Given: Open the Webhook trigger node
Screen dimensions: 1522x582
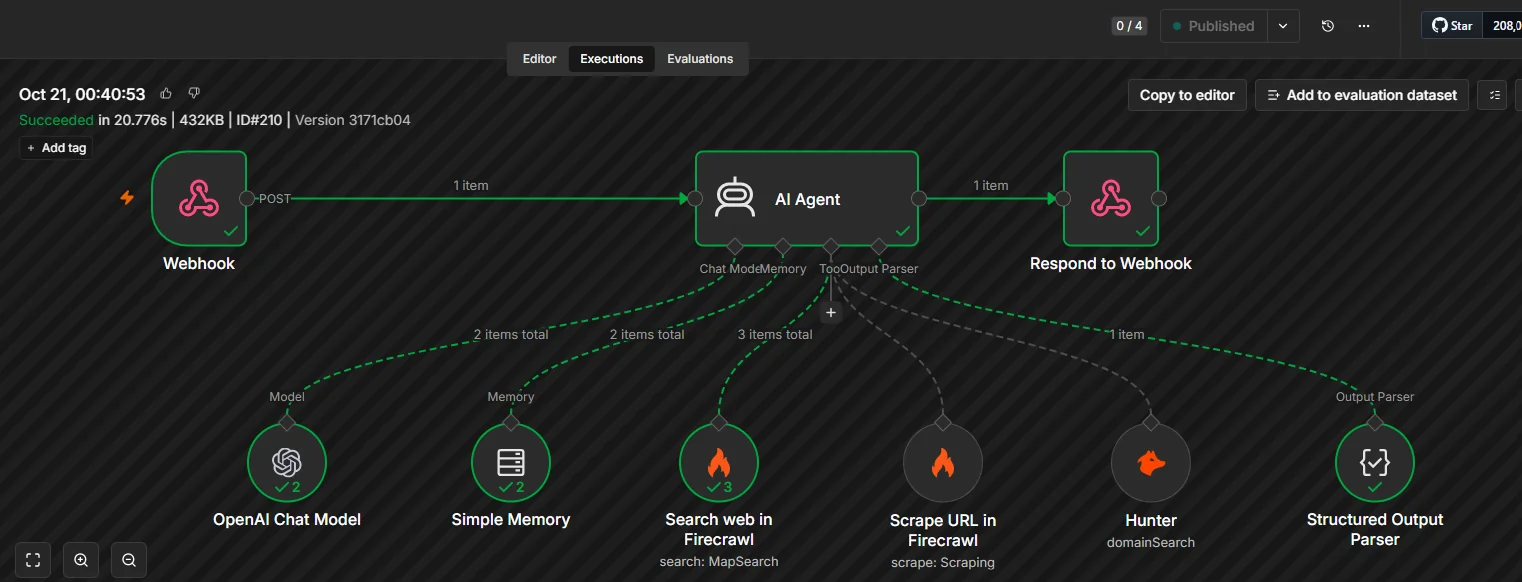Looking at the screenshot, I should 199,198.
